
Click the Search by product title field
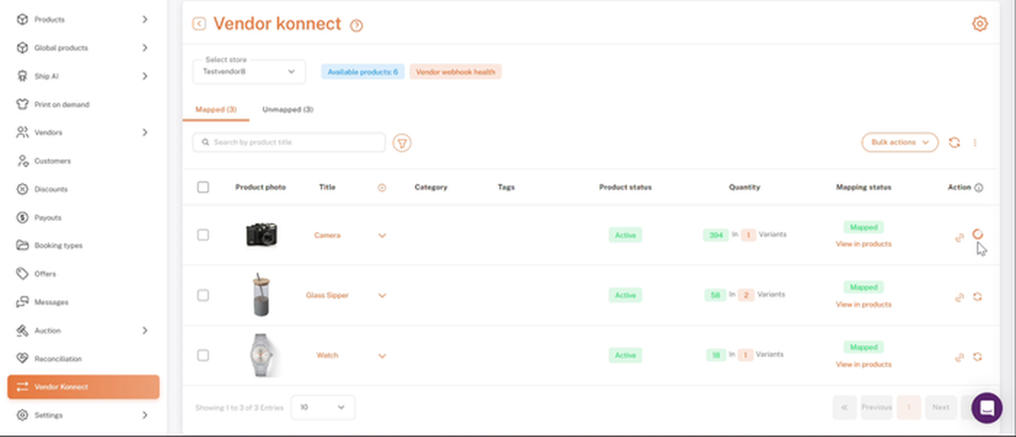coord(289,143)
